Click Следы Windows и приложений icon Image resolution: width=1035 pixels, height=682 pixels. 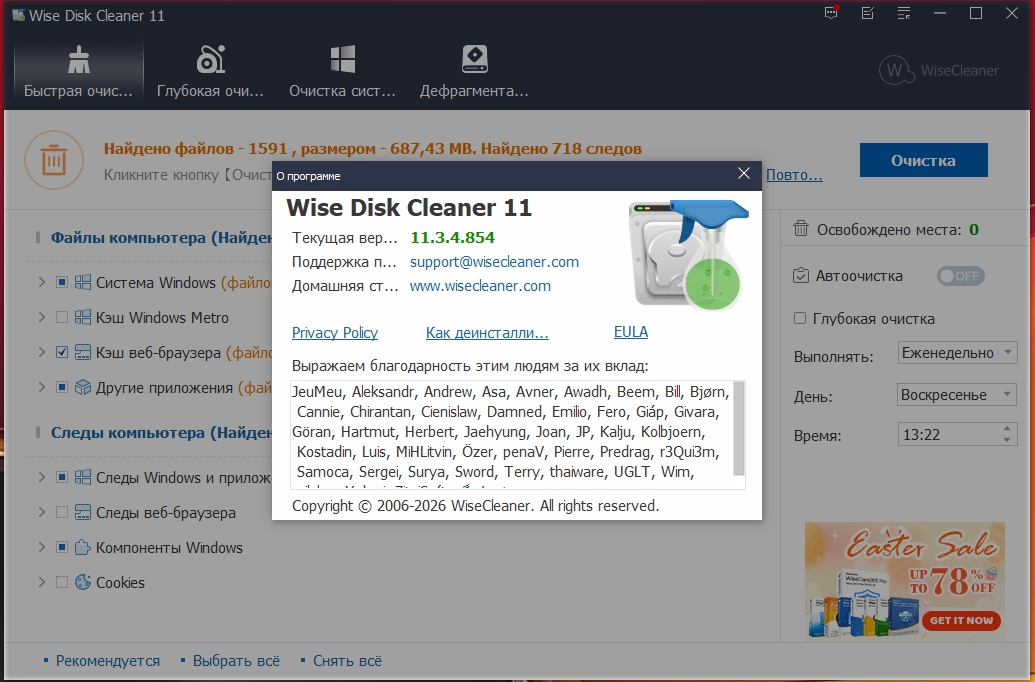tap(83, 477)
